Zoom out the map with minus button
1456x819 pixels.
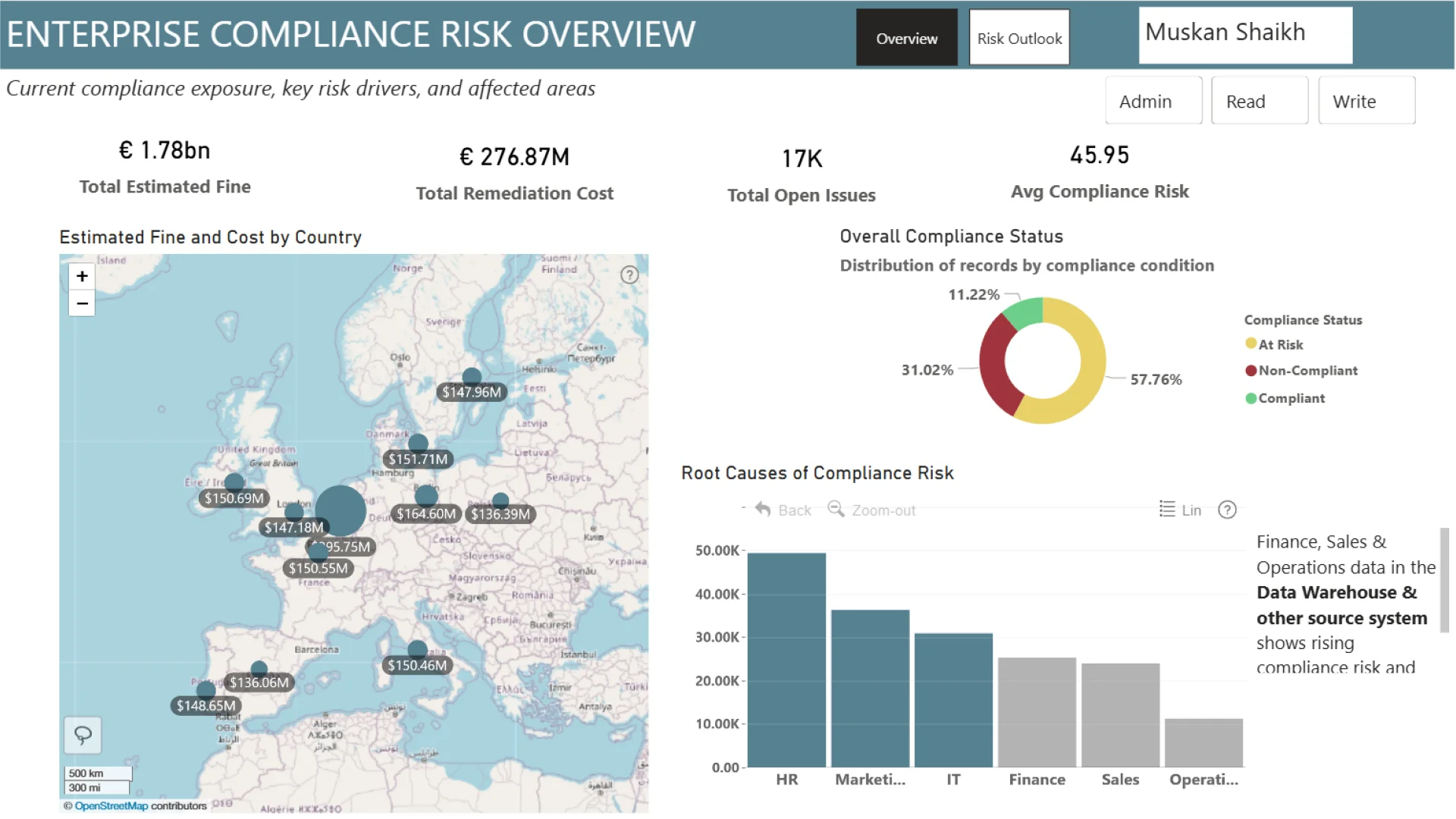click(82, 303)
